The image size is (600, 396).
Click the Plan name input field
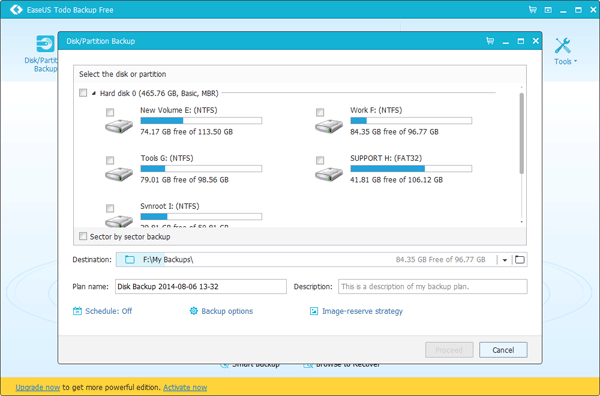tap(201, 287)
